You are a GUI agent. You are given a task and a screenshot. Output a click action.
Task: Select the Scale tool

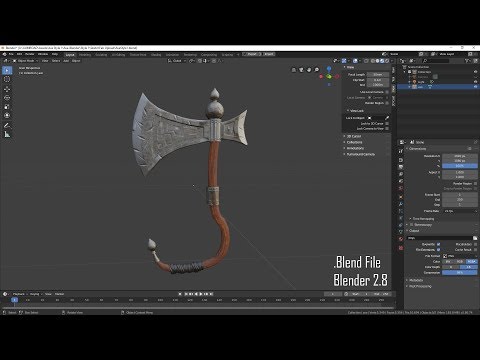(7, 107)
